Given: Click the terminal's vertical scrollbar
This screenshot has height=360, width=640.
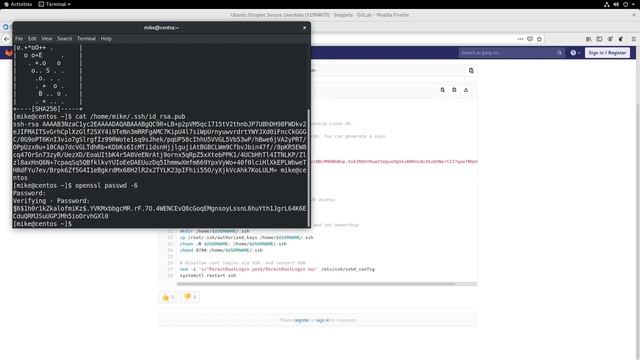Looking at the screenshot, I should (308, 167).
